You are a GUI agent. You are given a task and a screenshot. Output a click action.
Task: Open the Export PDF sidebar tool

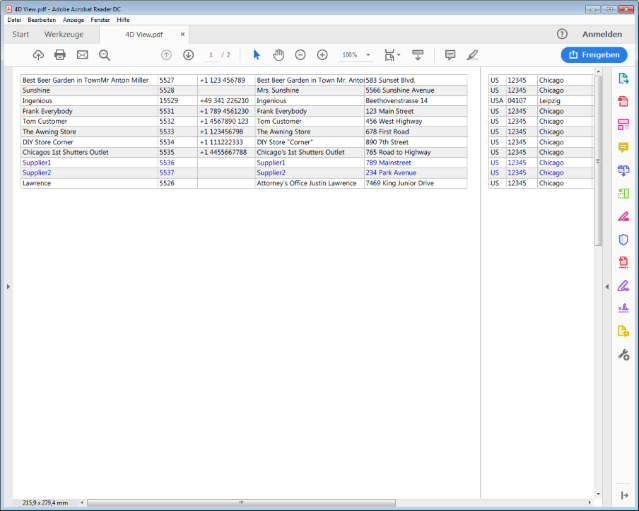click(623, 79)
